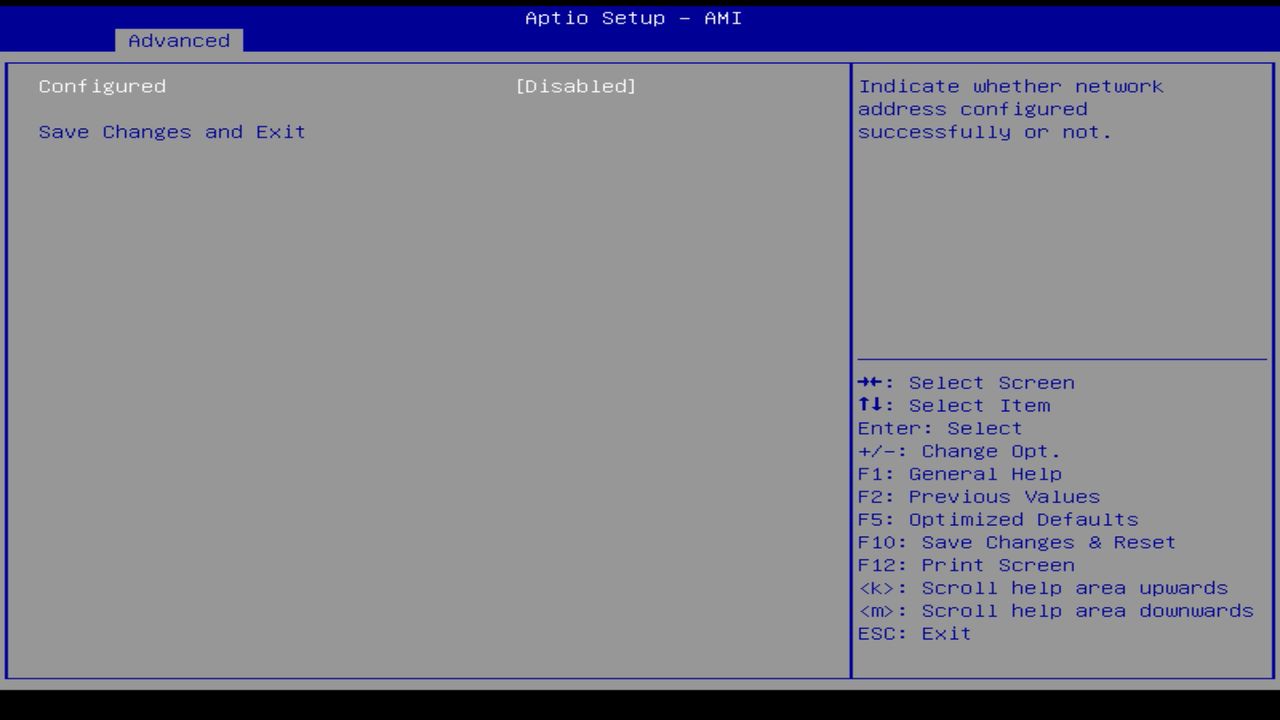
Task: Click the F2 Previous Values entry
Action: pyautogui.click(x=977, y=496)
